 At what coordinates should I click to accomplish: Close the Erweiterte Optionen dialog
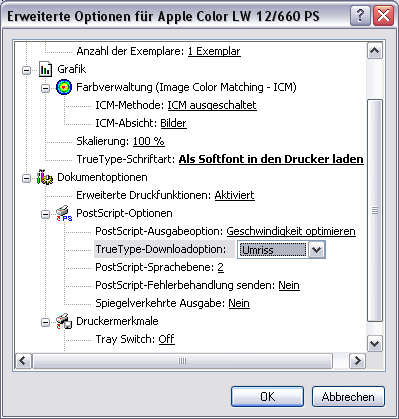coord(383,16)
